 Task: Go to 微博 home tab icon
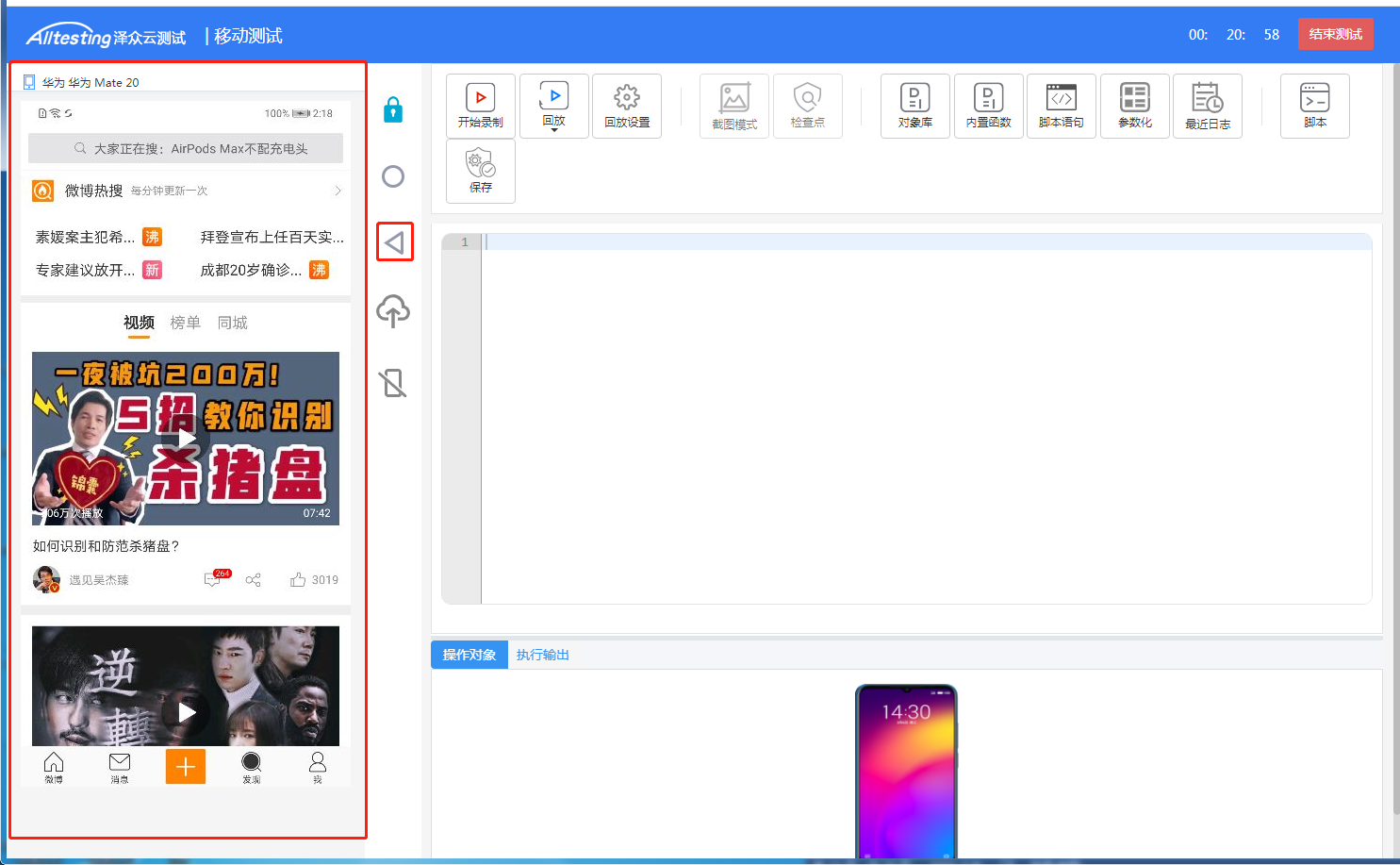tap(54, 767)
